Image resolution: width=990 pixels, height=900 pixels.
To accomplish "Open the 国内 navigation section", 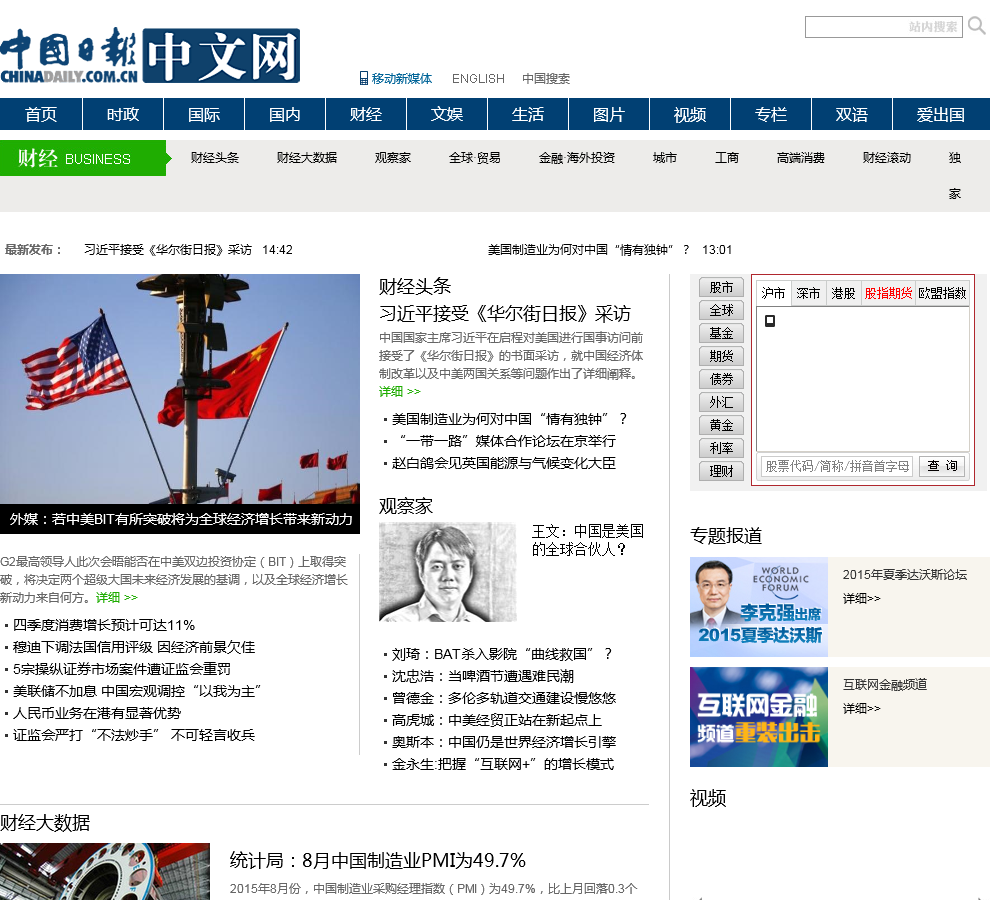I will (285, 114).
